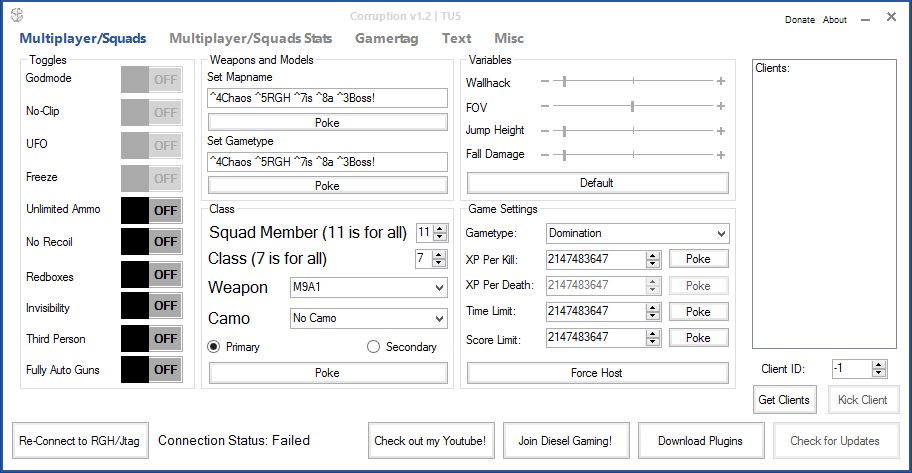The image size is (912, 473).
Task: Increase the XP Per Kill spinner value
Action: pyautogui.click(x=653, y=255)
